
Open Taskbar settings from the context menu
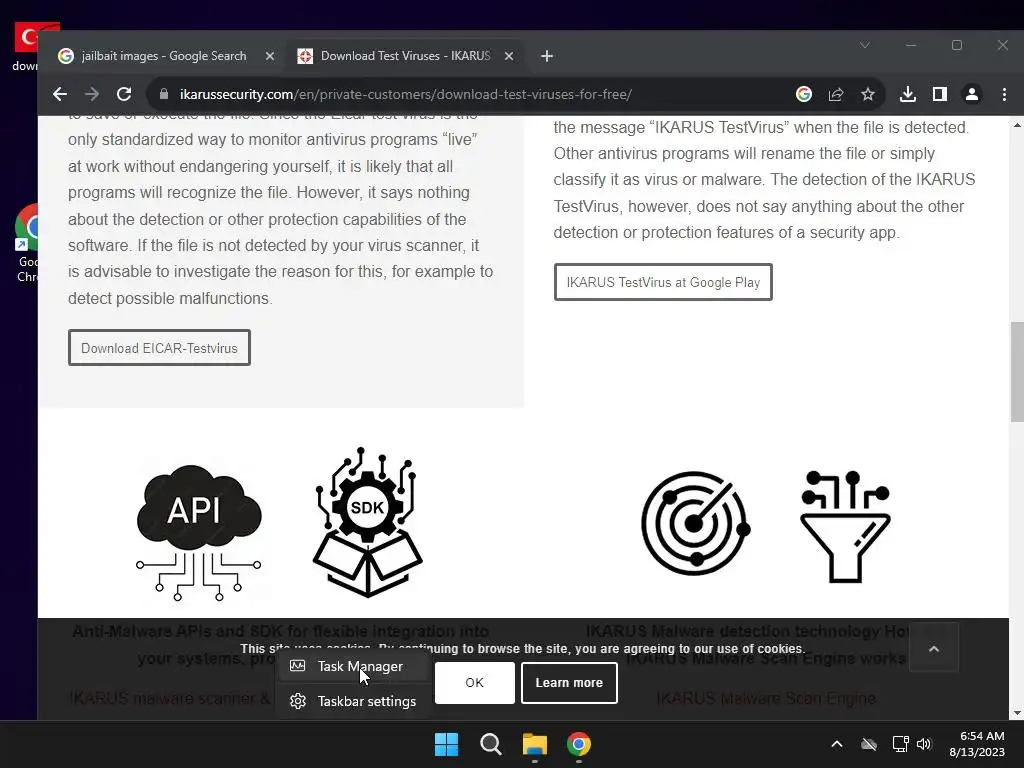pos(353,701)
